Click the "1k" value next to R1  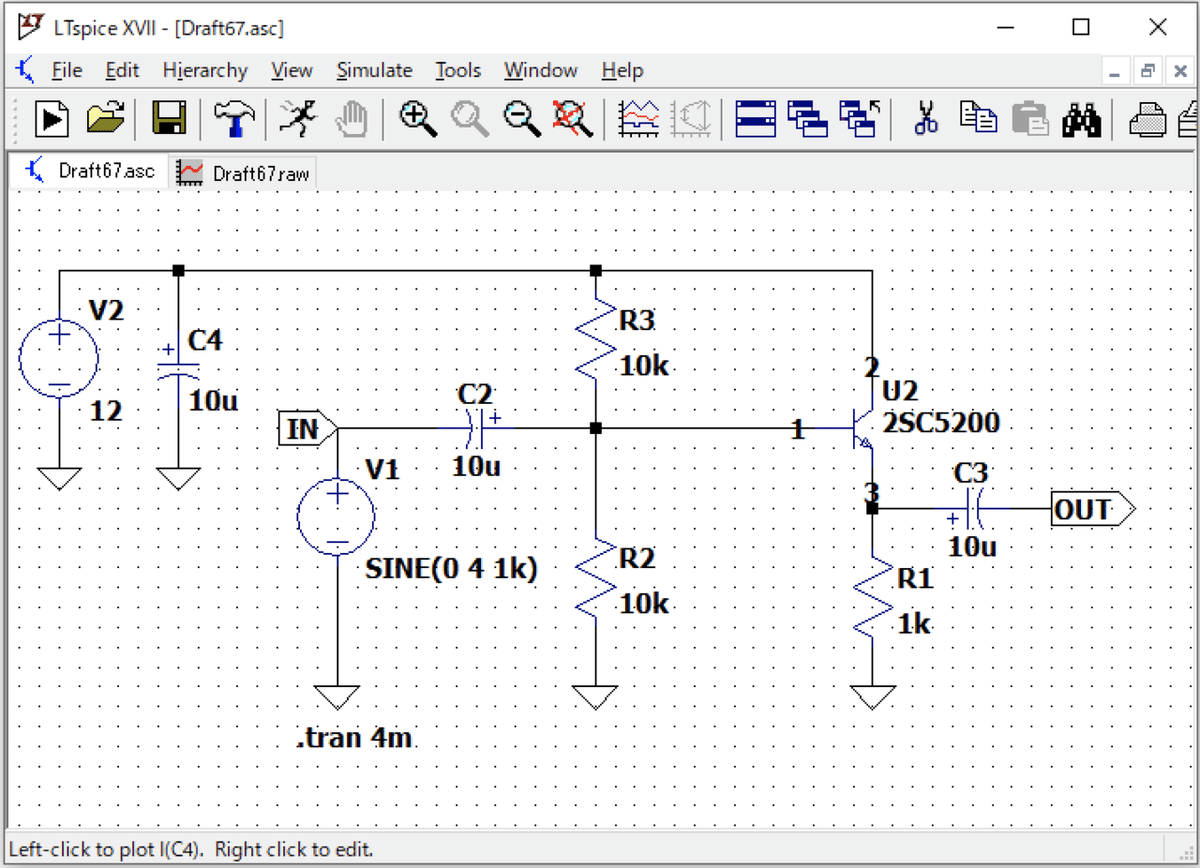(914, 624)
